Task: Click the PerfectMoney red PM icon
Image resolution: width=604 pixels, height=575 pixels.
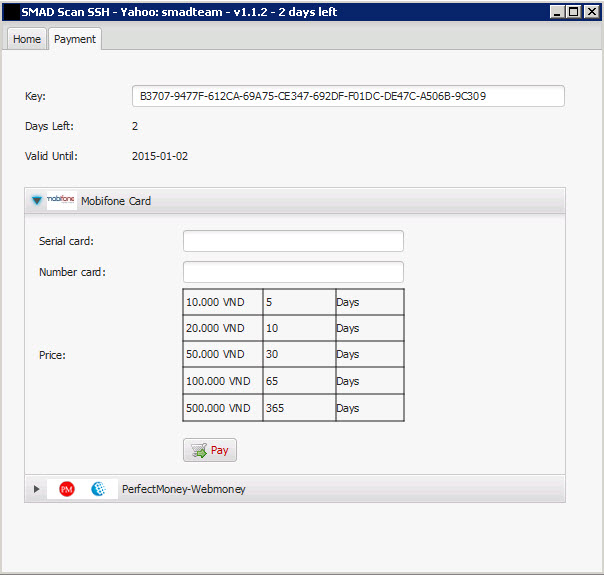Action: (67, 489)
